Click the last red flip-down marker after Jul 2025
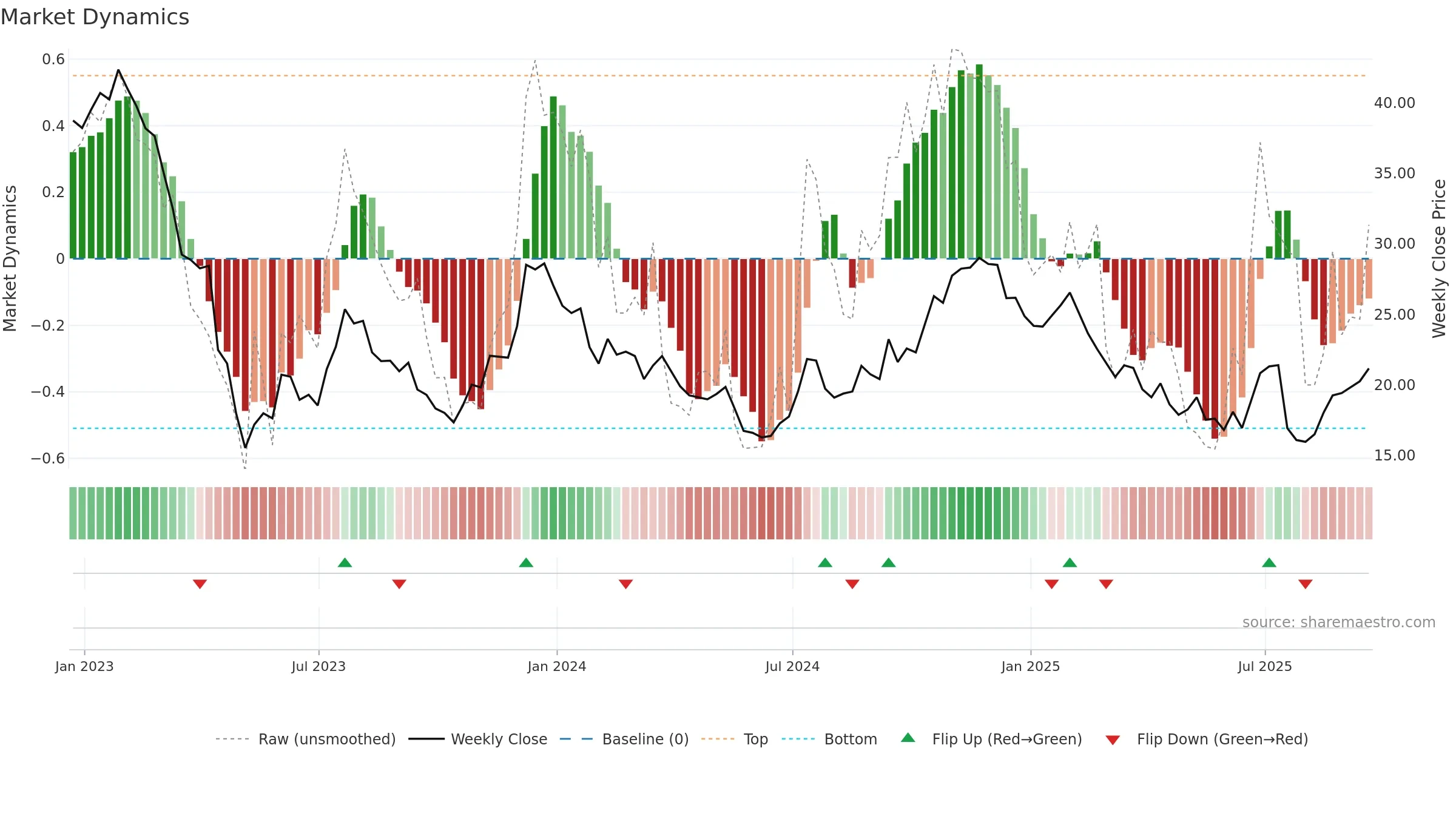 tap(1306, 584)
